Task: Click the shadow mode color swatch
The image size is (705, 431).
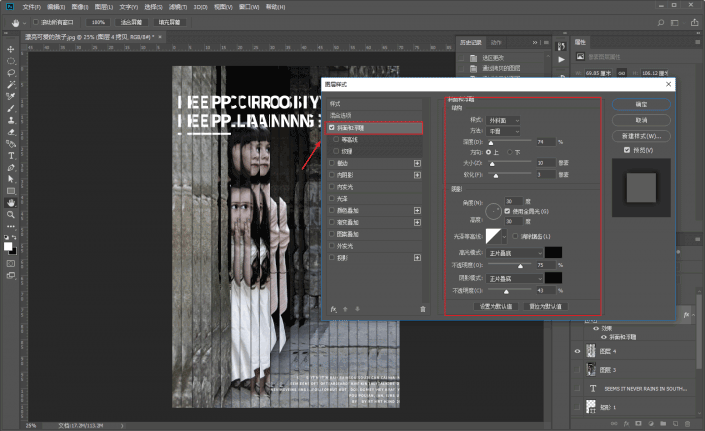Action: point(553,278)
